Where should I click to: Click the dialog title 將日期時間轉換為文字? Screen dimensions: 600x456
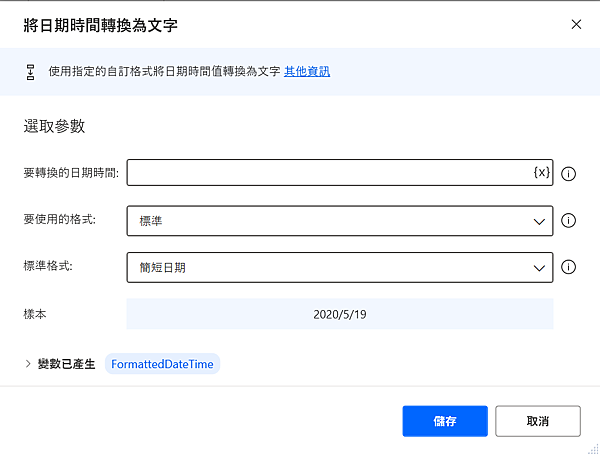click(x=101, y=24)
